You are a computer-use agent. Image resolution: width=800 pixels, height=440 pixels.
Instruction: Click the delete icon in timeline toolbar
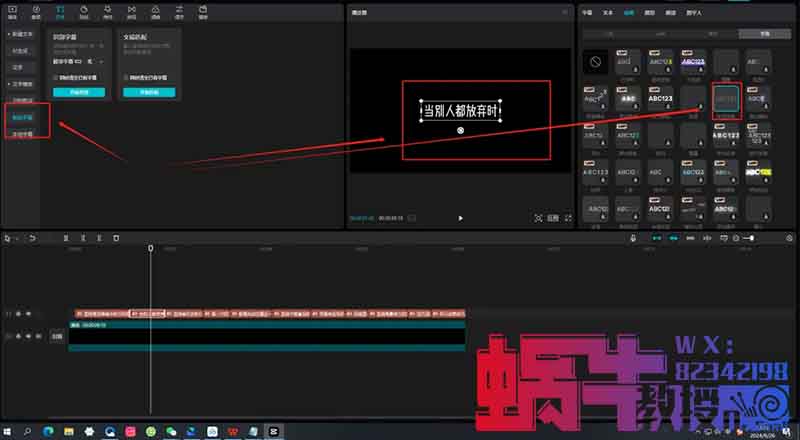[x=116, y=238]
